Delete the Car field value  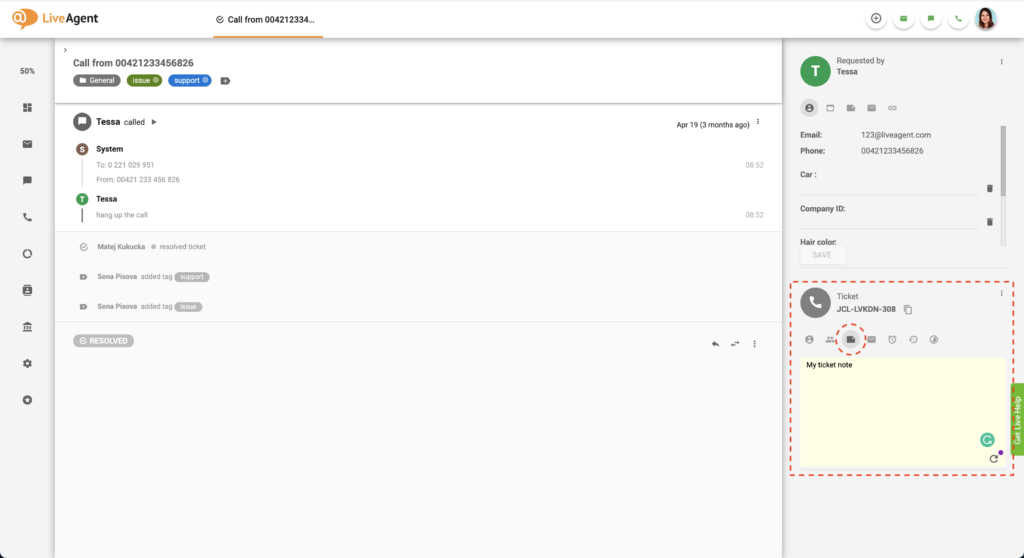click(990, 188)
